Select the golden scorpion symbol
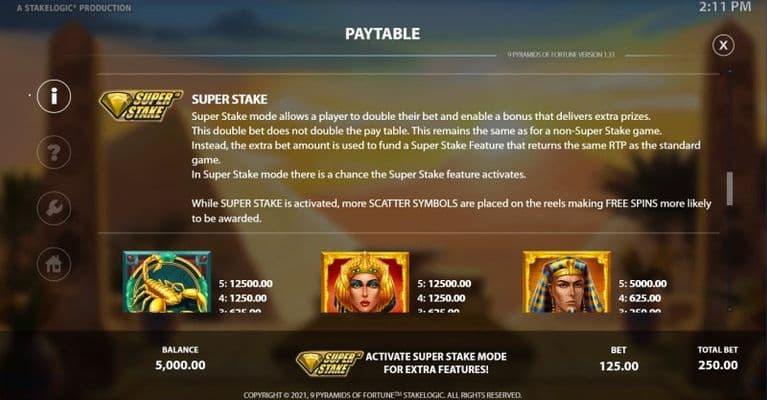Screen dimensions: 767x400 coord(167,282)
